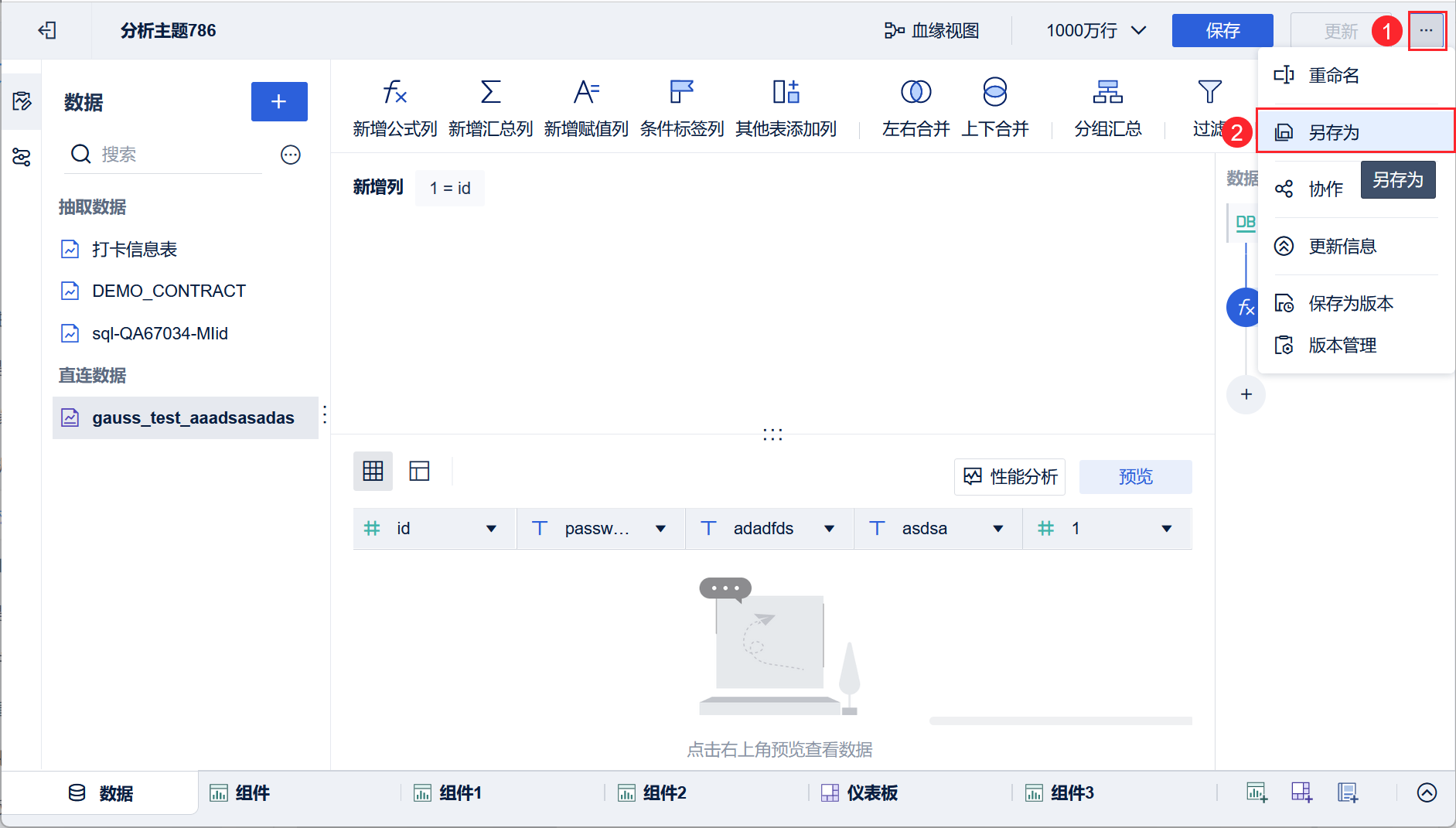Screen dimensions: 1456x828
Task: Click the 分组汇总 tool
Action: click(x=1108, y=107)
